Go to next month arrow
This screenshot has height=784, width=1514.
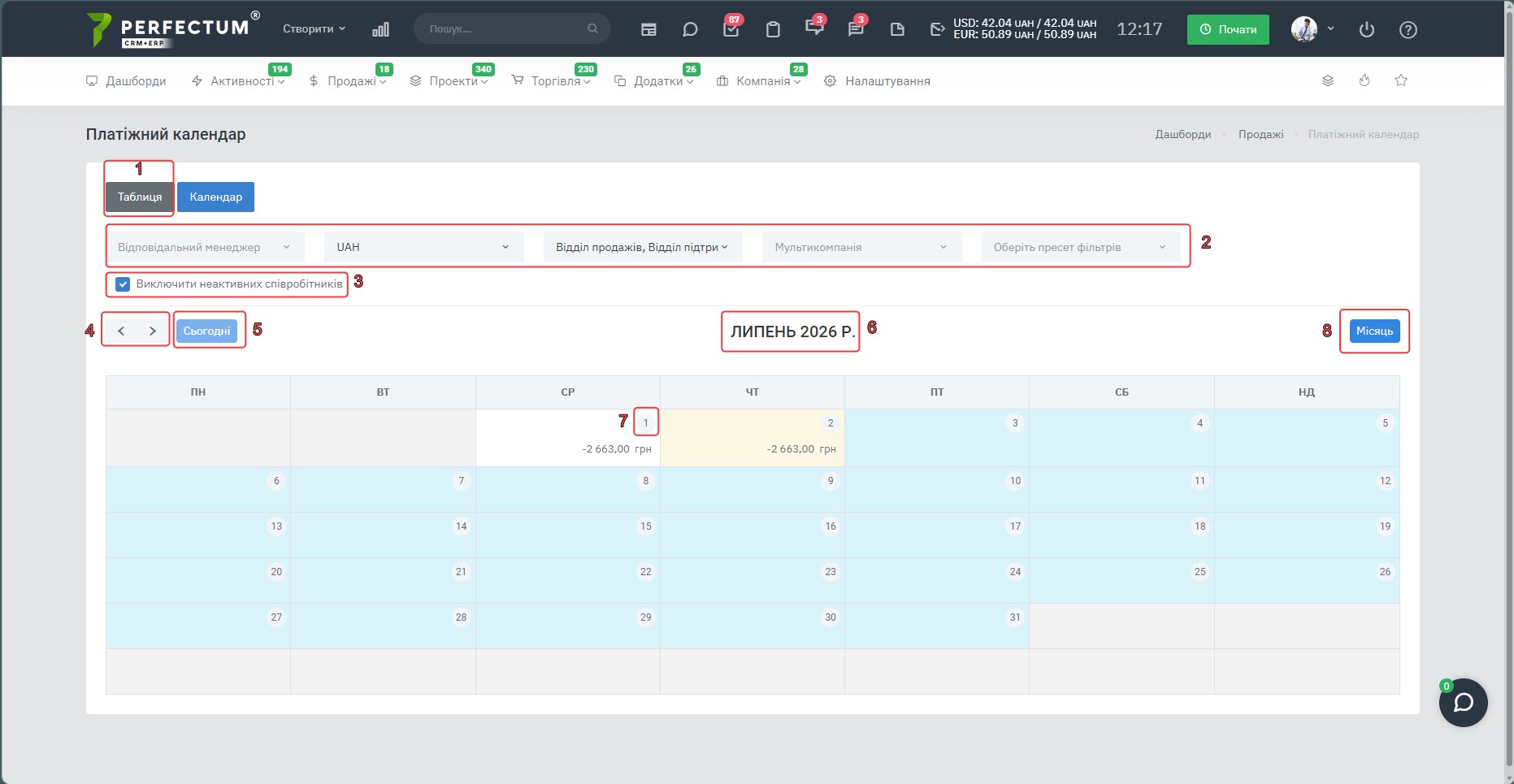pos(152,331)
